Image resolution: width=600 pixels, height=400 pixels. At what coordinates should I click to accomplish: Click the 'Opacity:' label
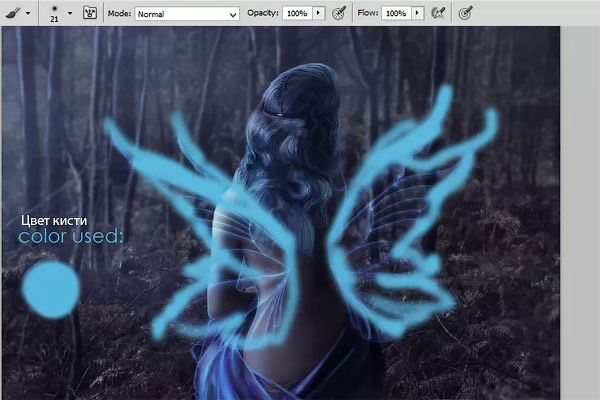pyautogui.click(x=262, y=13)
